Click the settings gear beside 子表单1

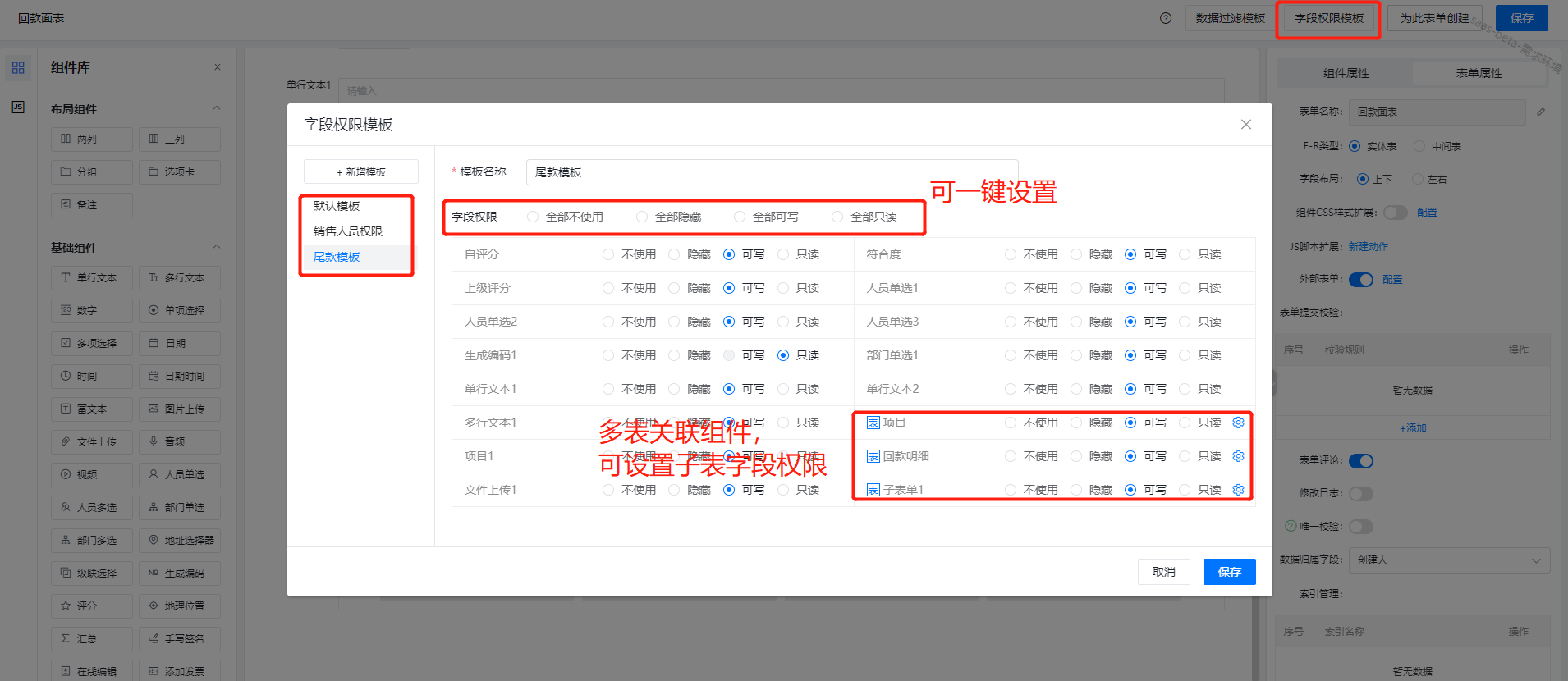(x=1238, y=490)
